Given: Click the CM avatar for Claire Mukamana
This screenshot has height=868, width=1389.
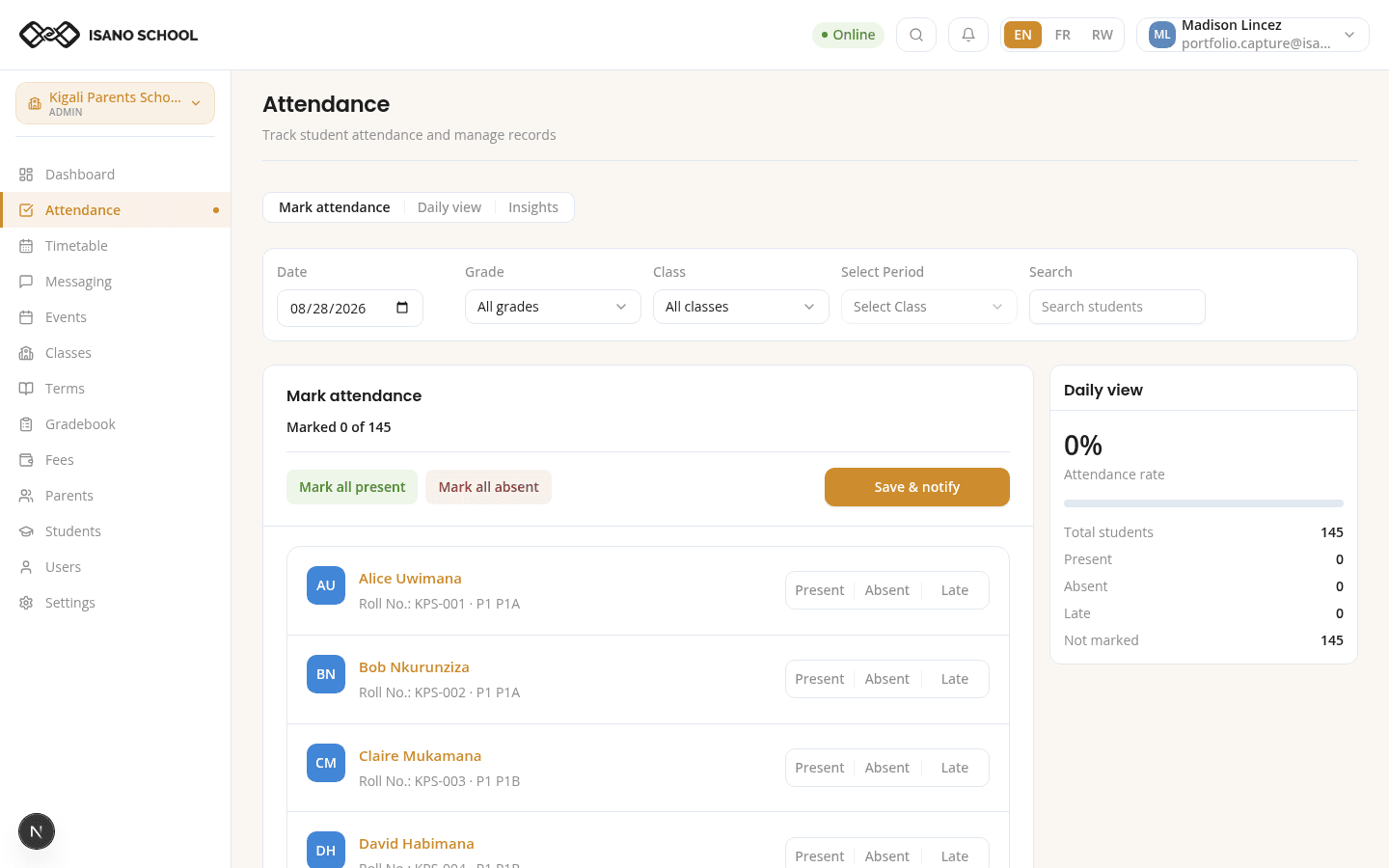Looking at the screenshot, I should pyautogui.click(x=326, y=763).
